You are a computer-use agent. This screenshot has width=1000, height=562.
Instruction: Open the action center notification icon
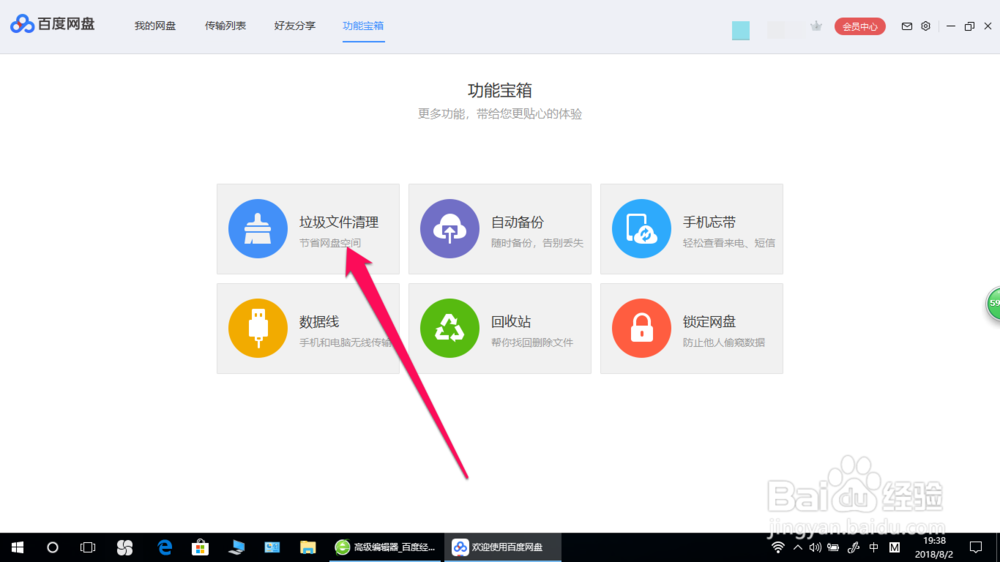point(976,547)
